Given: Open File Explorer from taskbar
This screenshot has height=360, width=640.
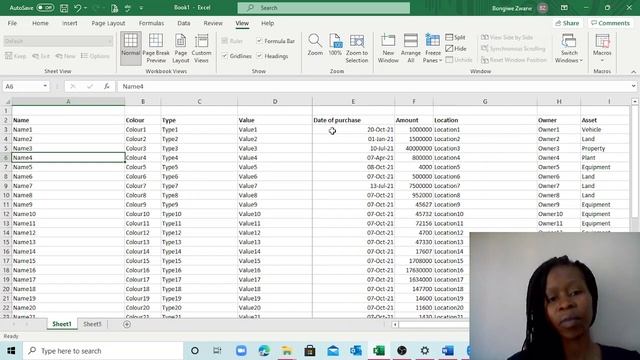Looking at the screenshot, I should pyautogui.click(x=287, y=351).
